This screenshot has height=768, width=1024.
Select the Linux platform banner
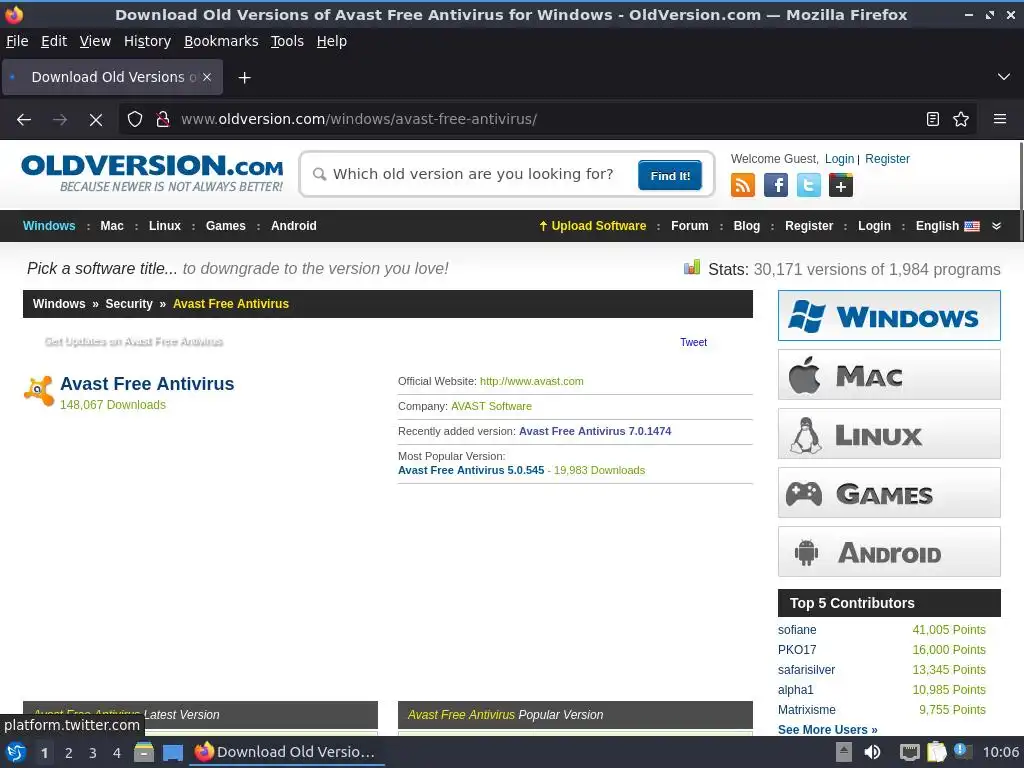pyautogui.click(x=889, y=434)
